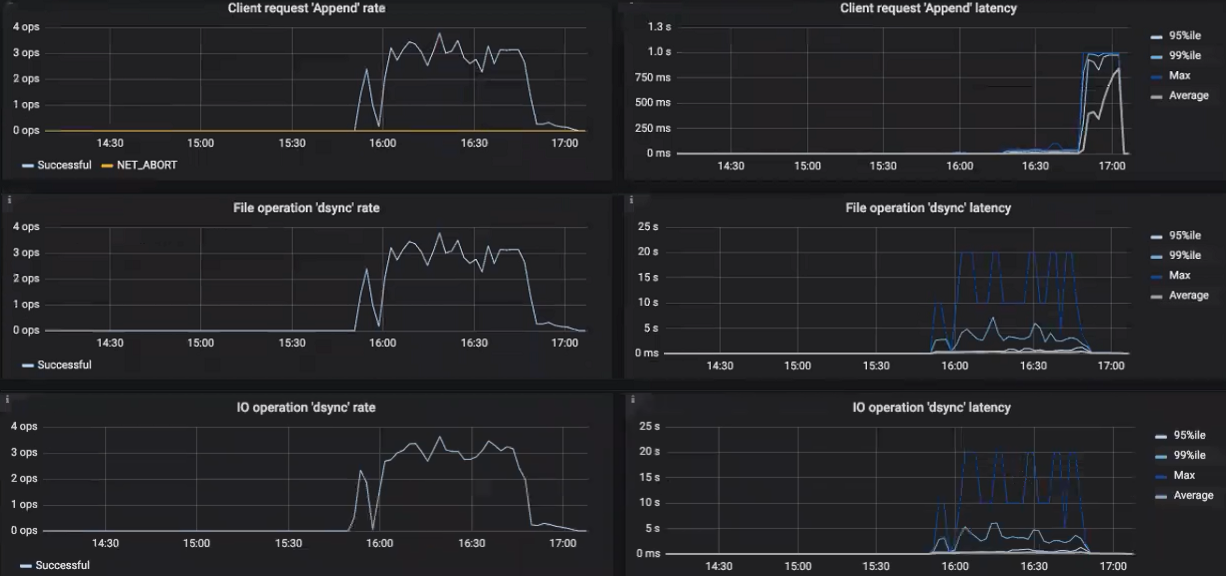1226x576 pixels.
Task: Toggle Successful series in Append rate legend
Action: (64, 165)
